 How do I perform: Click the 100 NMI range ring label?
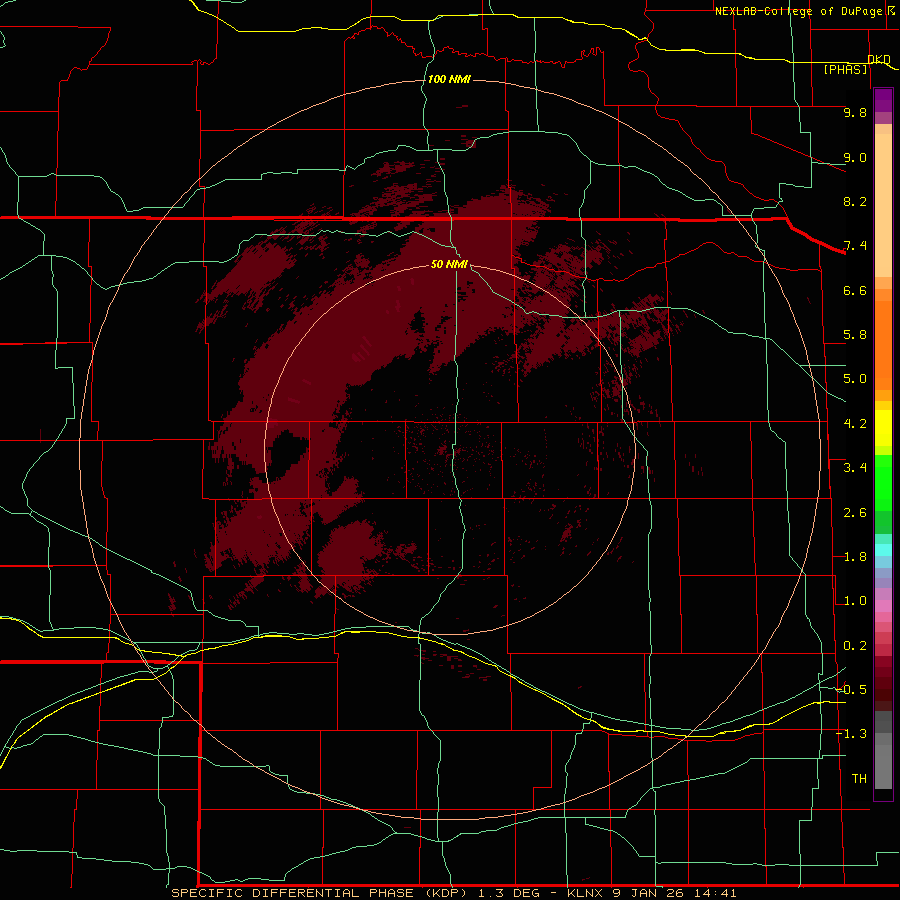[x=449, y=79]
